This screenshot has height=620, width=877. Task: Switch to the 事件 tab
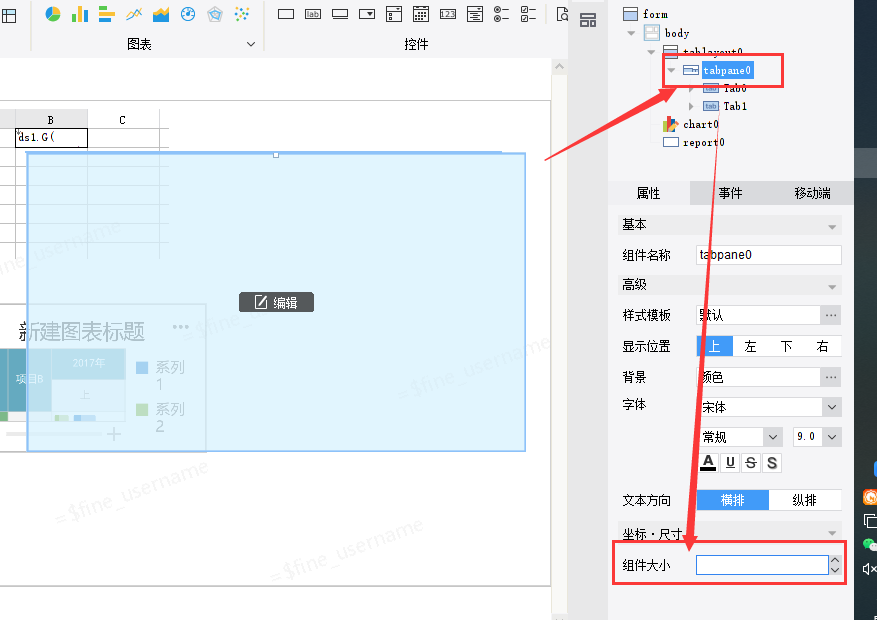pyautogui.click(x=730, y=193)
